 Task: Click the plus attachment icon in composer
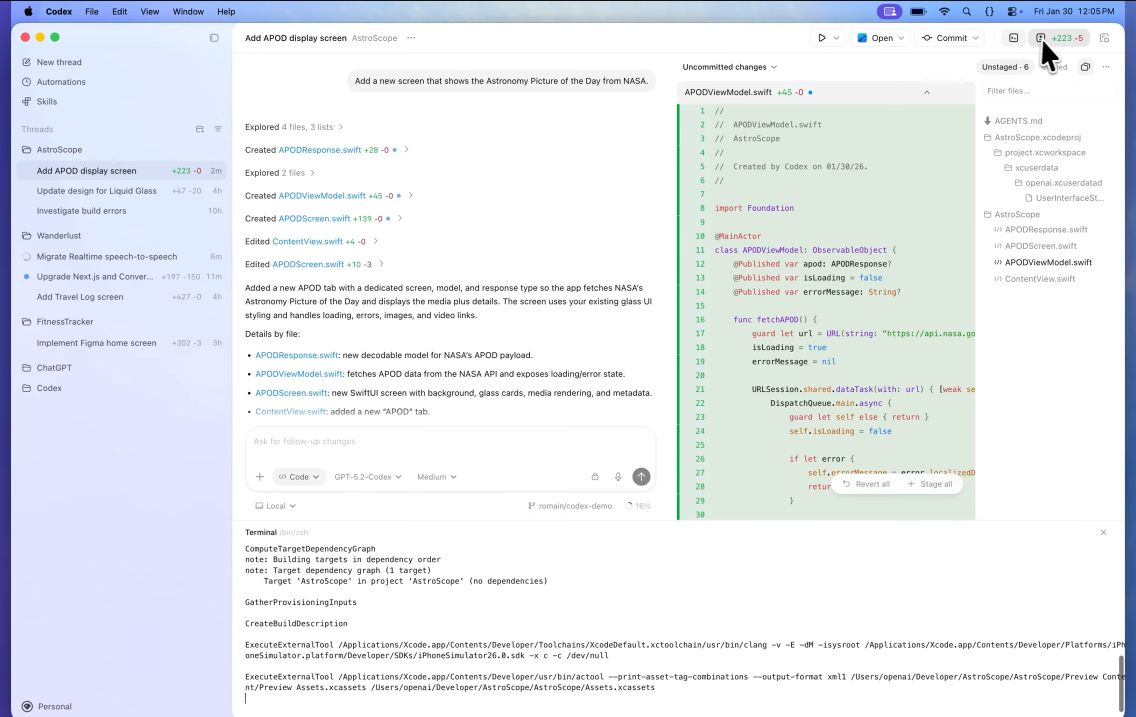click(260, 477)
